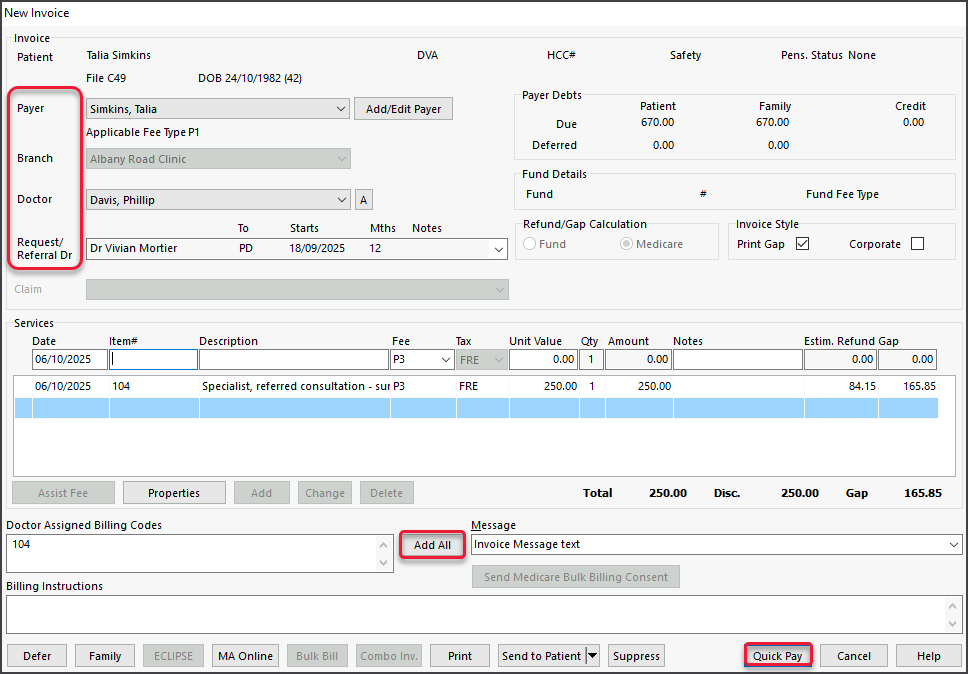This screenshot has width=968, height=674.
Task: Expand the Request/Referral Dr dropdown
Action: coord(499,249)
